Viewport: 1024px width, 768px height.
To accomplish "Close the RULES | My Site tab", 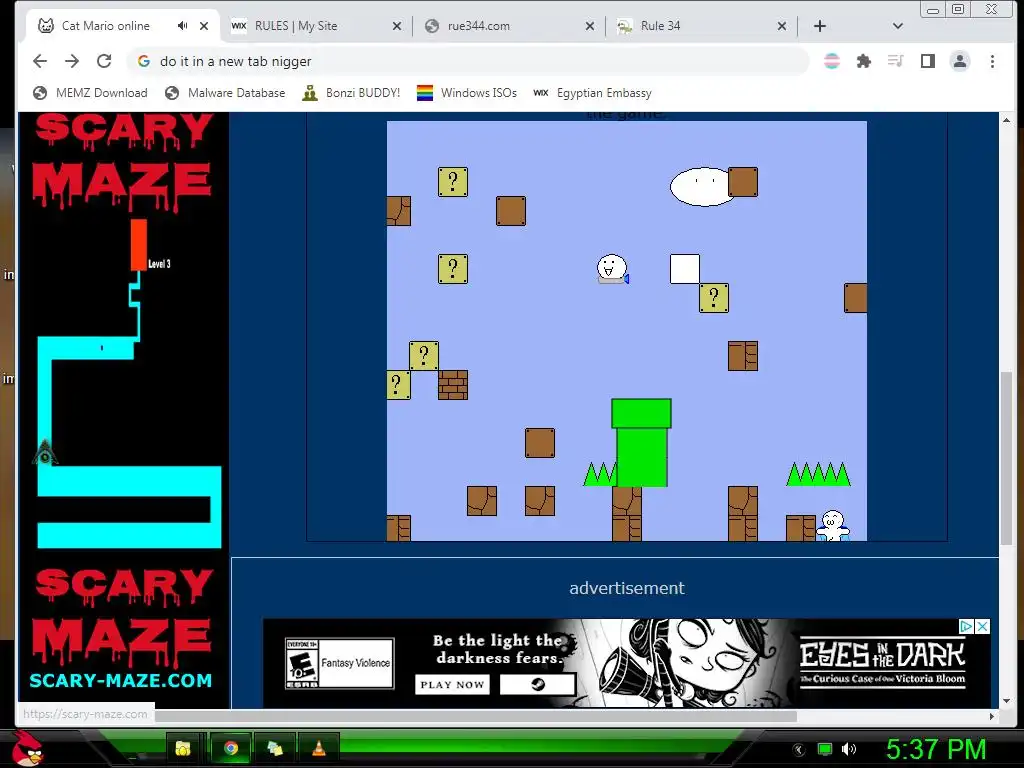I will (396, 26).
